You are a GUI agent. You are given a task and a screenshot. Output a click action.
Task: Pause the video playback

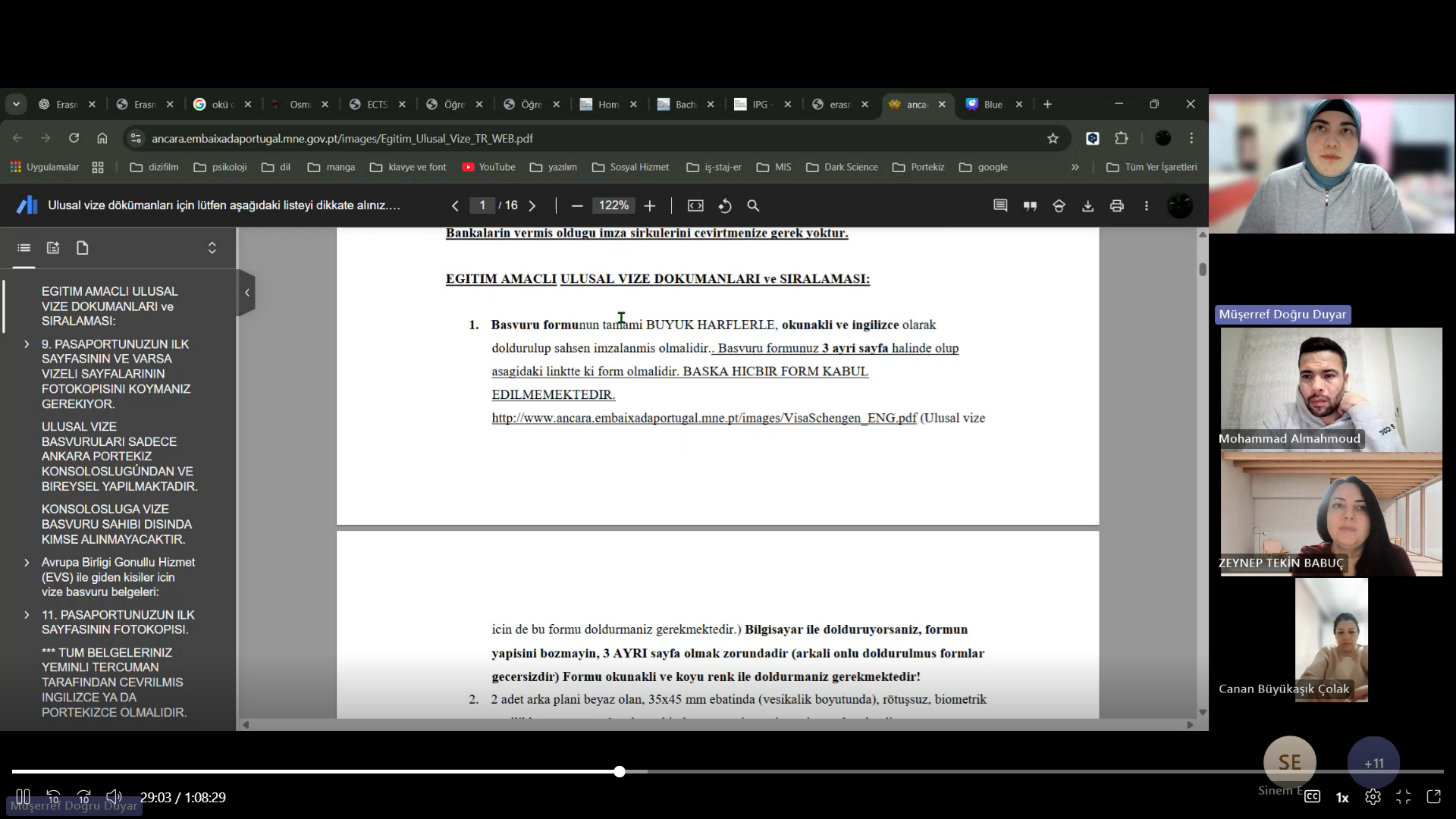(23, 796)
